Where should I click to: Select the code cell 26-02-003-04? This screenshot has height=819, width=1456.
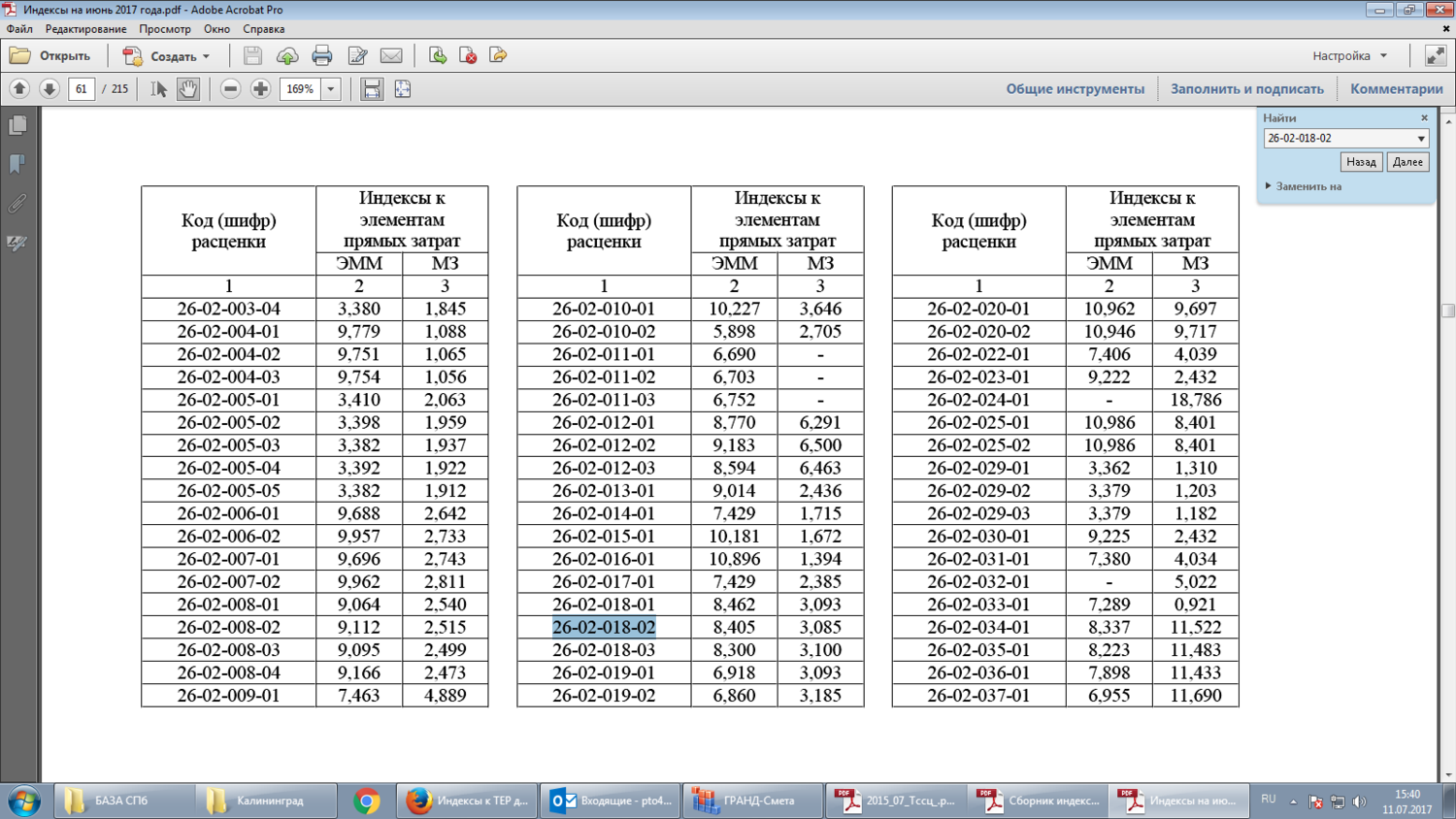coord(228,309)
